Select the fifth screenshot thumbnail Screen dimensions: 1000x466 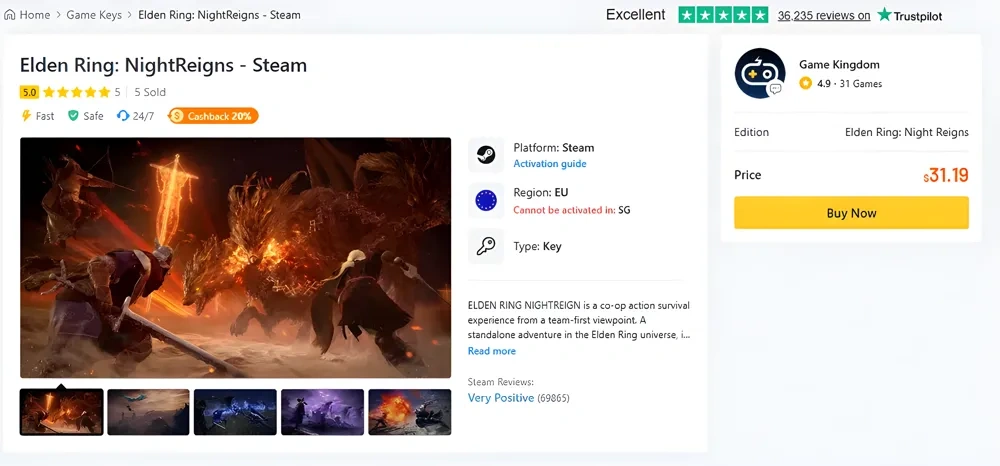click(409, 412)
